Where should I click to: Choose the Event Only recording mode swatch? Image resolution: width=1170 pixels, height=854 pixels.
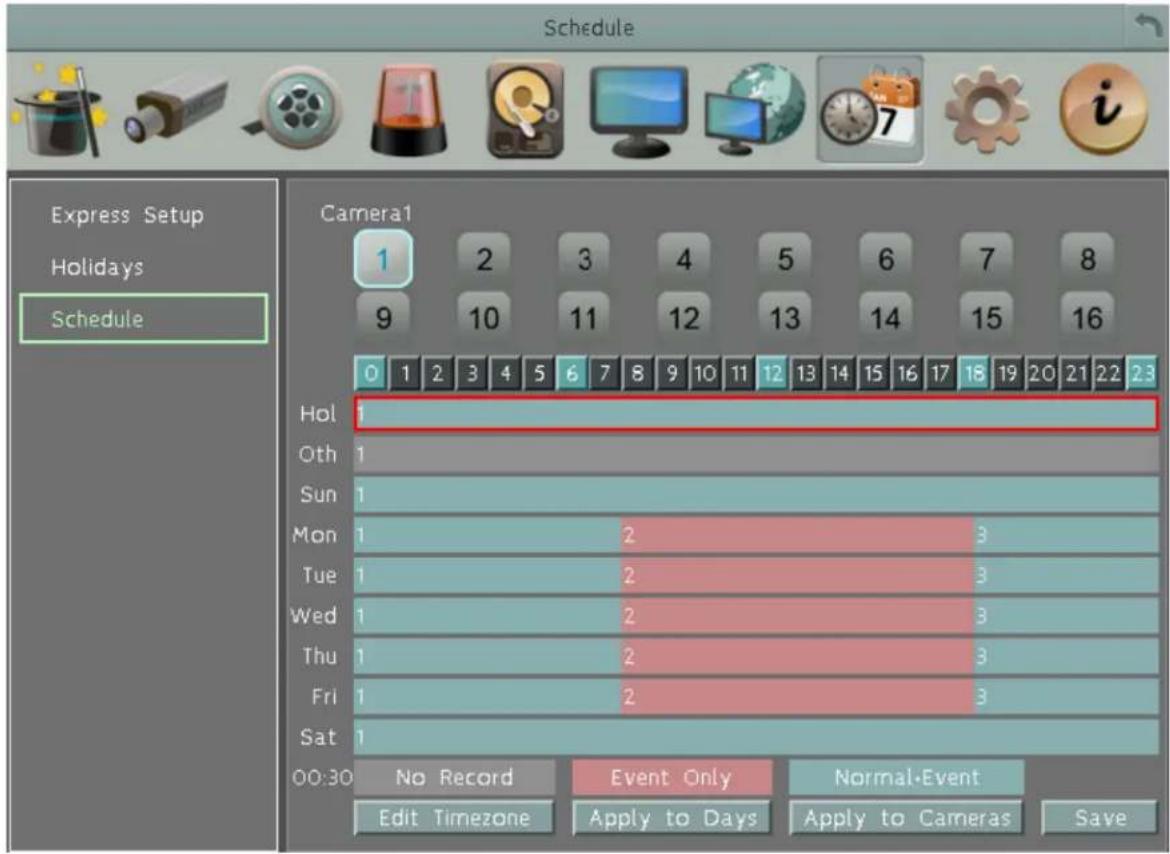(672, 777)
